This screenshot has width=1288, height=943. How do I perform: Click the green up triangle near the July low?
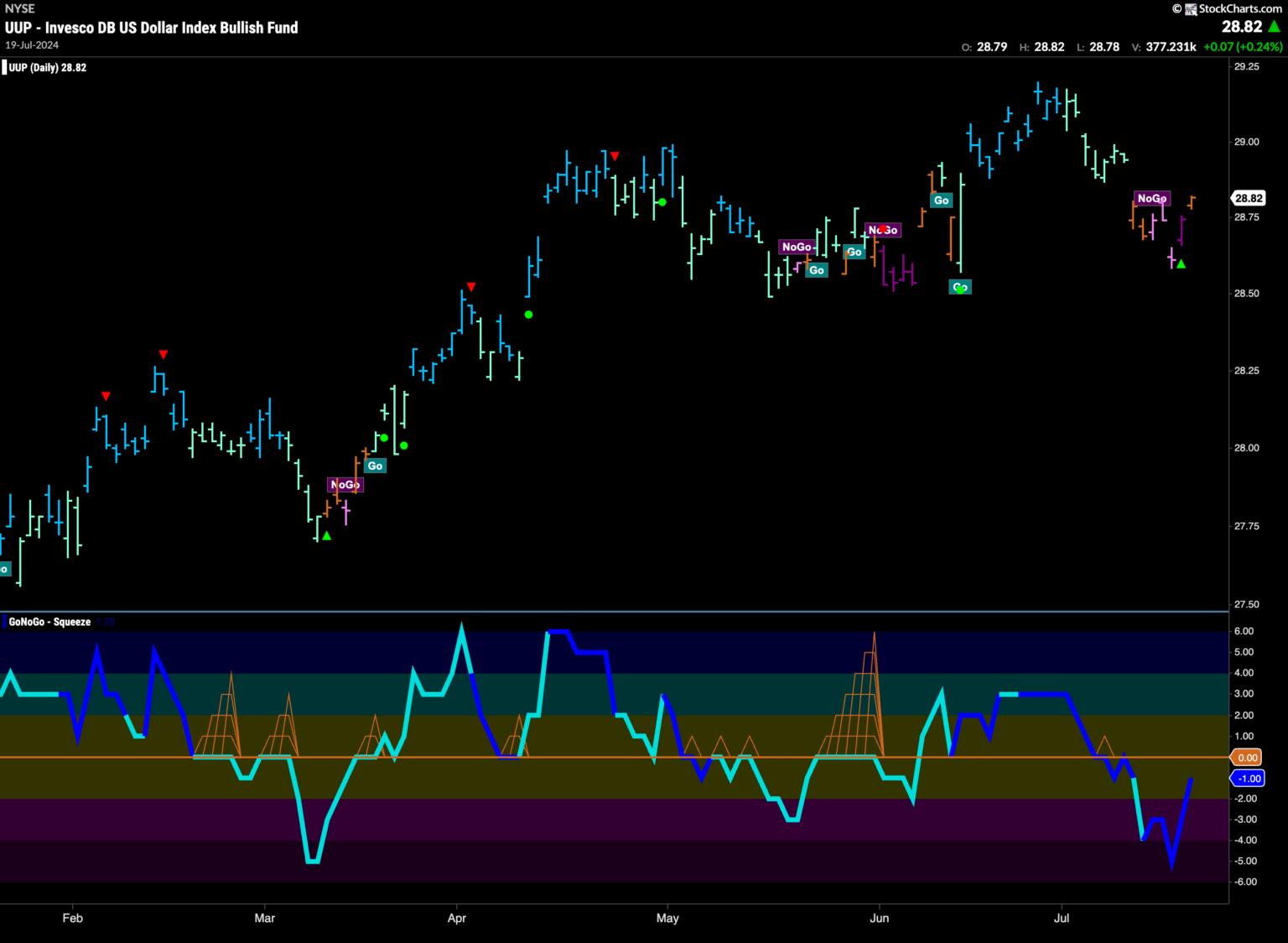(x=1182, y=264)
